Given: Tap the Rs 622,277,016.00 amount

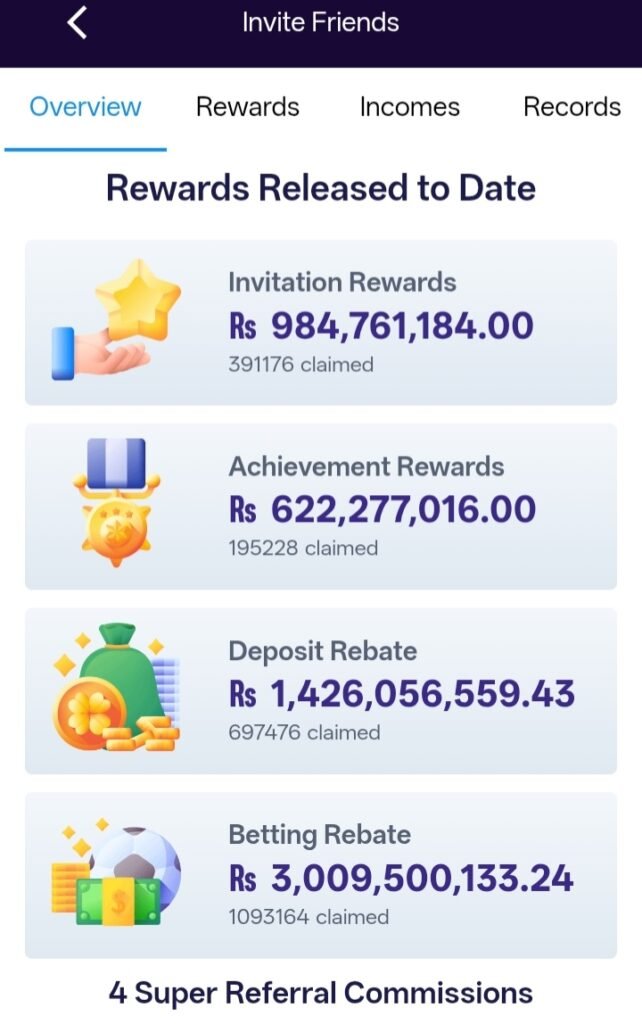Looking at the screenshot, I should [x=382, y=509].
